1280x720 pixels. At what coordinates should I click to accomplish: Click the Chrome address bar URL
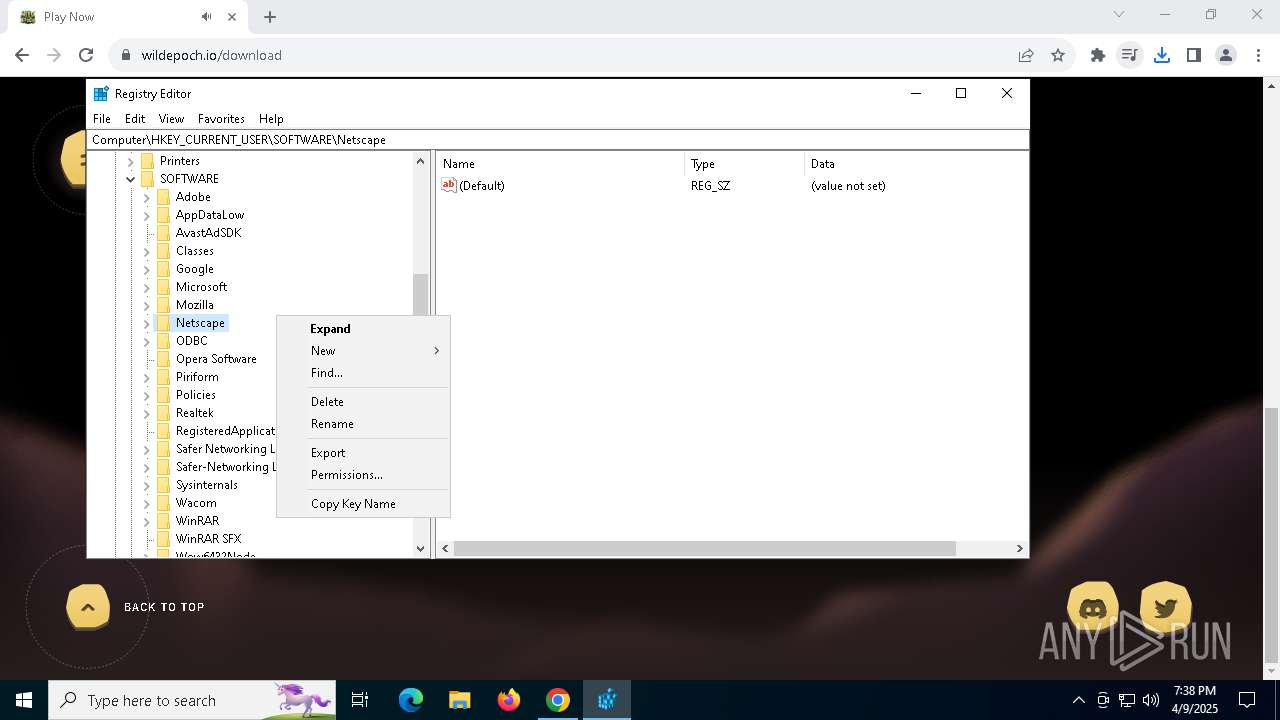pos(211,55)
